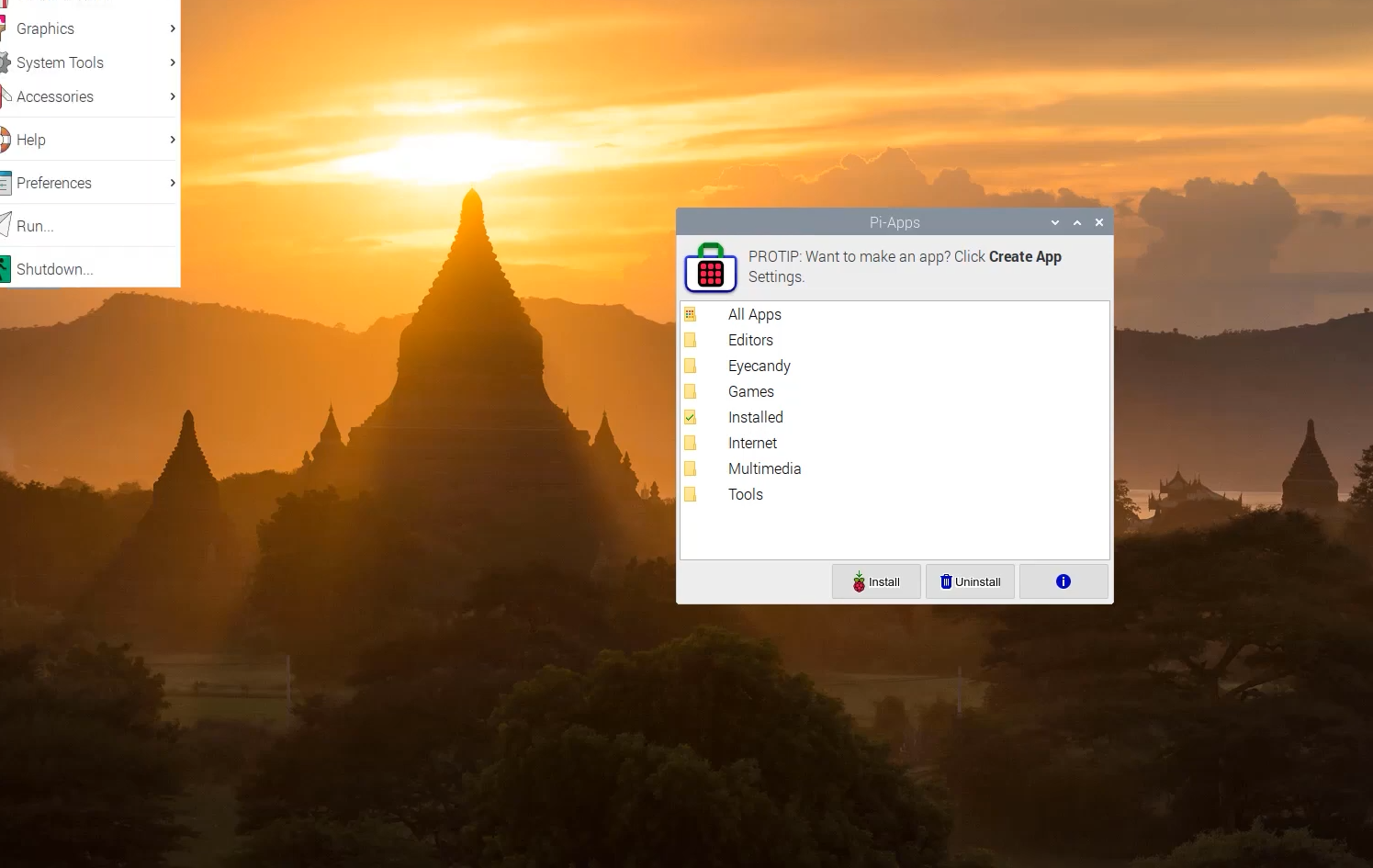Select Run... from the start menu
This screenshot has height=868, width=1373.
(x=35, y=225)
